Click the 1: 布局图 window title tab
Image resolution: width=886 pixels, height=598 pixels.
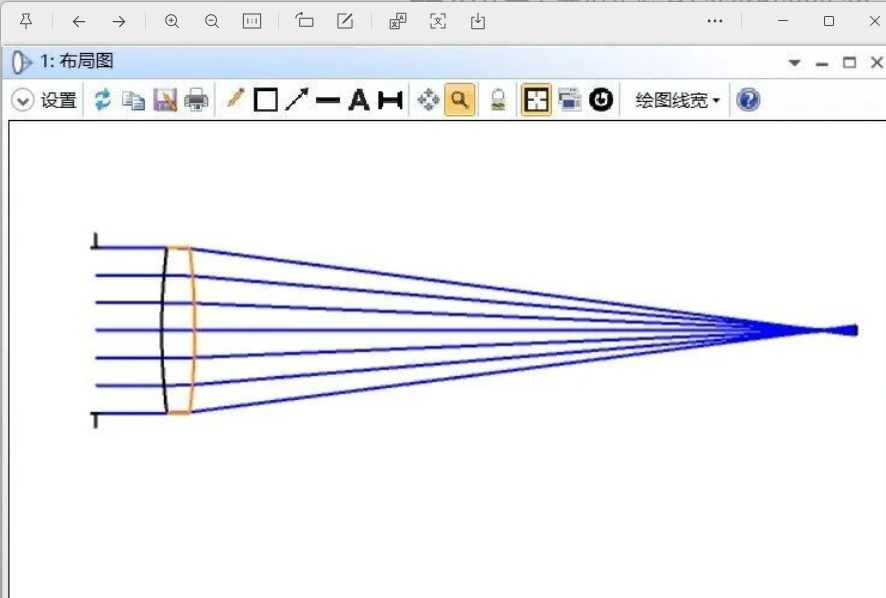tap(76, 62)
